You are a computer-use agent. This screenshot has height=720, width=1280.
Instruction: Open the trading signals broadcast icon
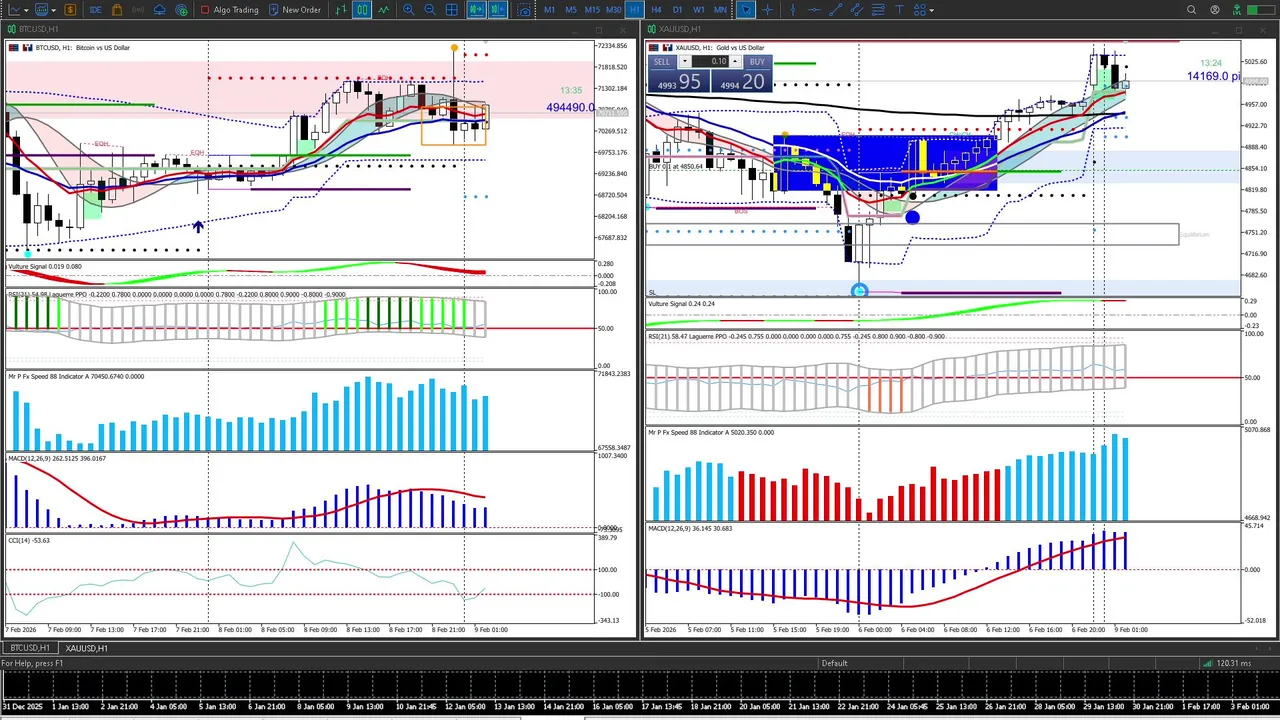(138, 10)
